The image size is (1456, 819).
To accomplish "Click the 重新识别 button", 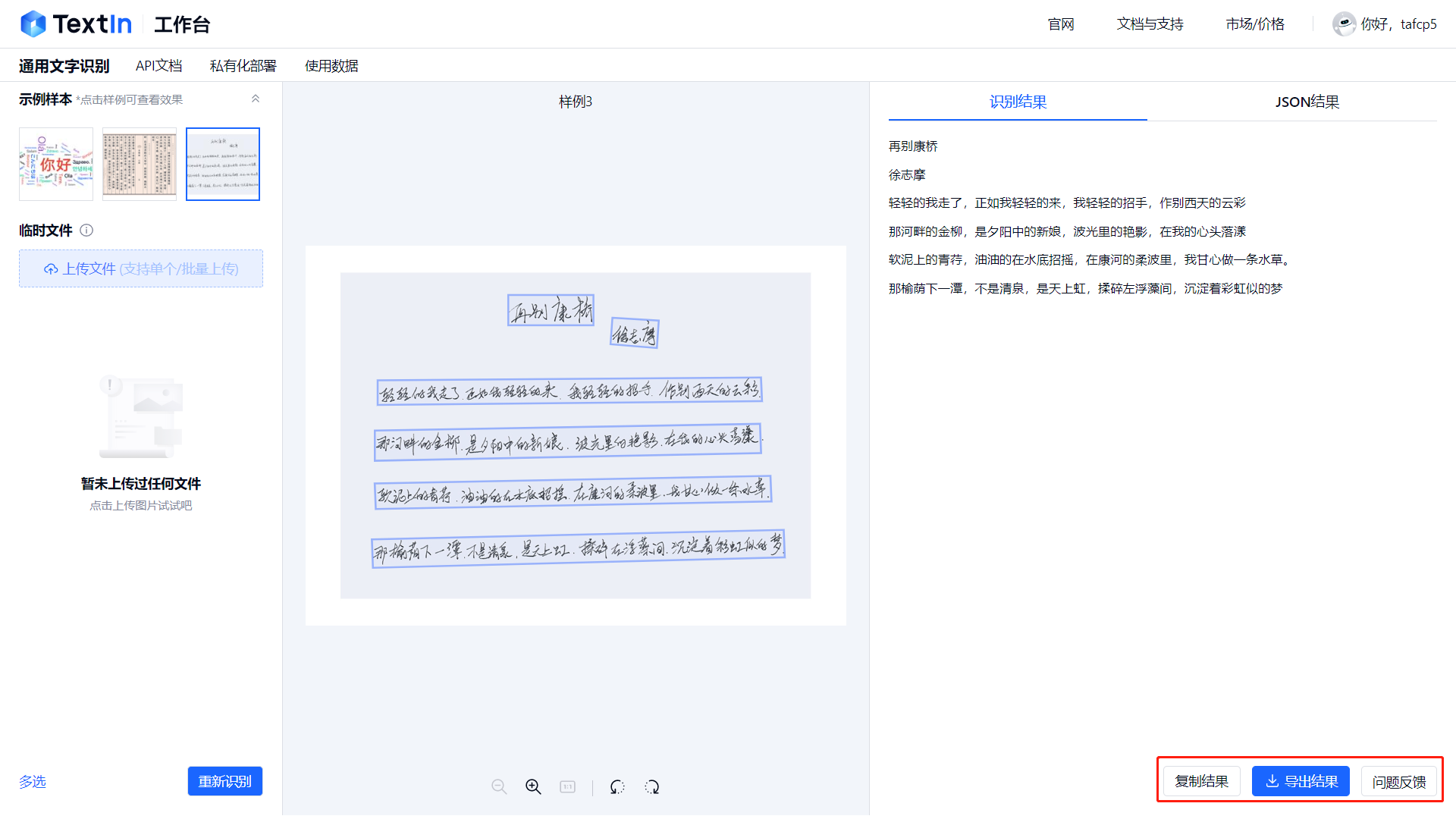I will coord(225,781).
